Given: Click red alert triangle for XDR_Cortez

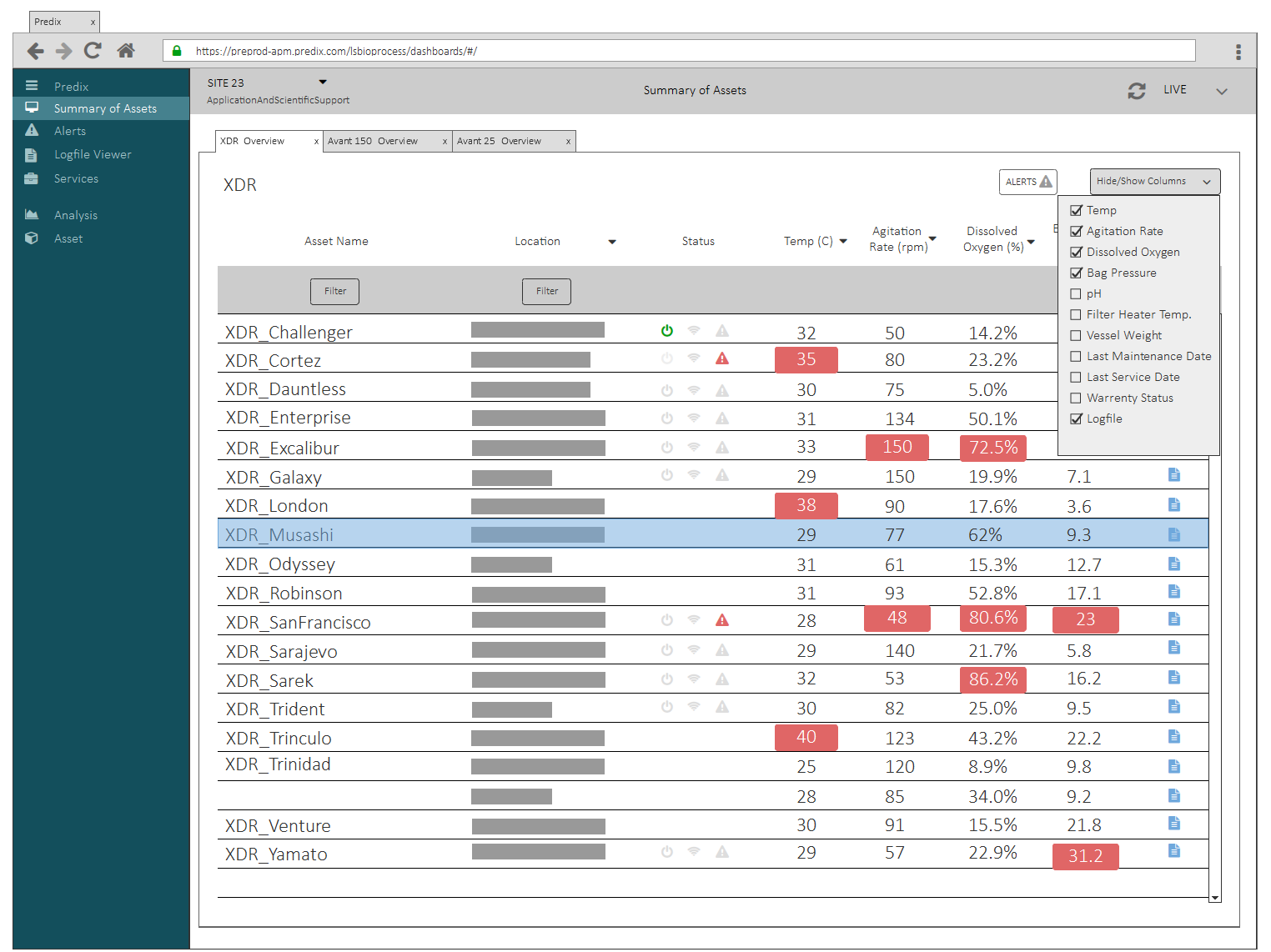Looking at the screenshot, I should (722, 358).
